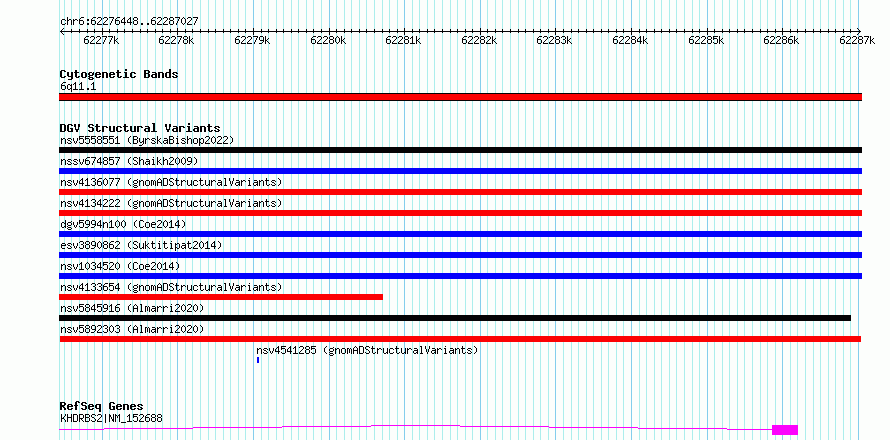Select the red nsv4136077 variant bar
This screenshot has height=440, width=890.
point(461,192)
